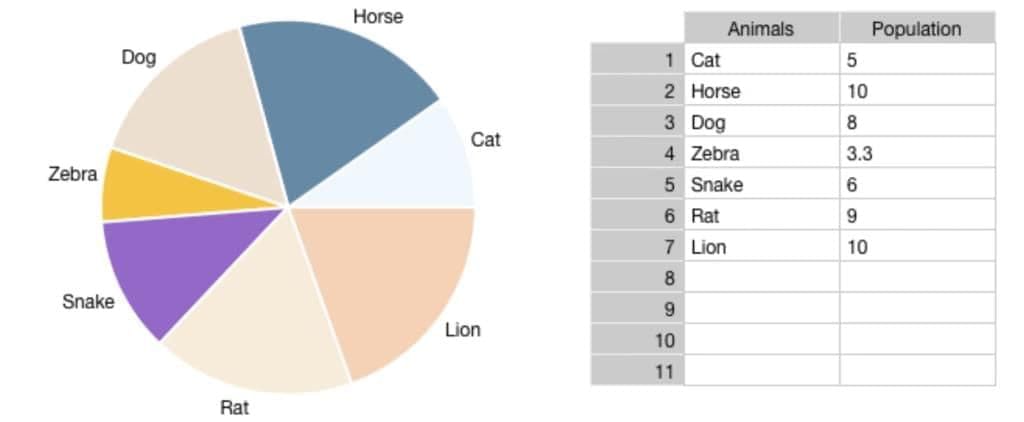
Task: Select row header number 11
Action: click(637, 371)
